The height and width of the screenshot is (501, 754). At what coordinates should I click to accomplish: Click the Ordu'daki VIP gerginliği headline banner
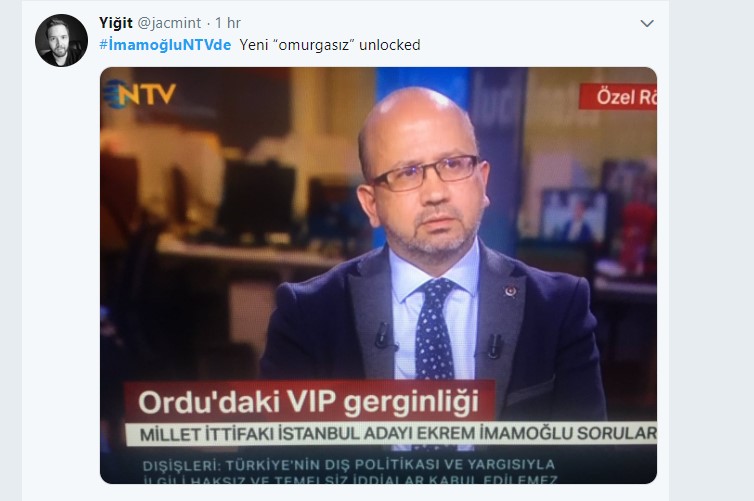pyautogui.click(x=309, y=401)
